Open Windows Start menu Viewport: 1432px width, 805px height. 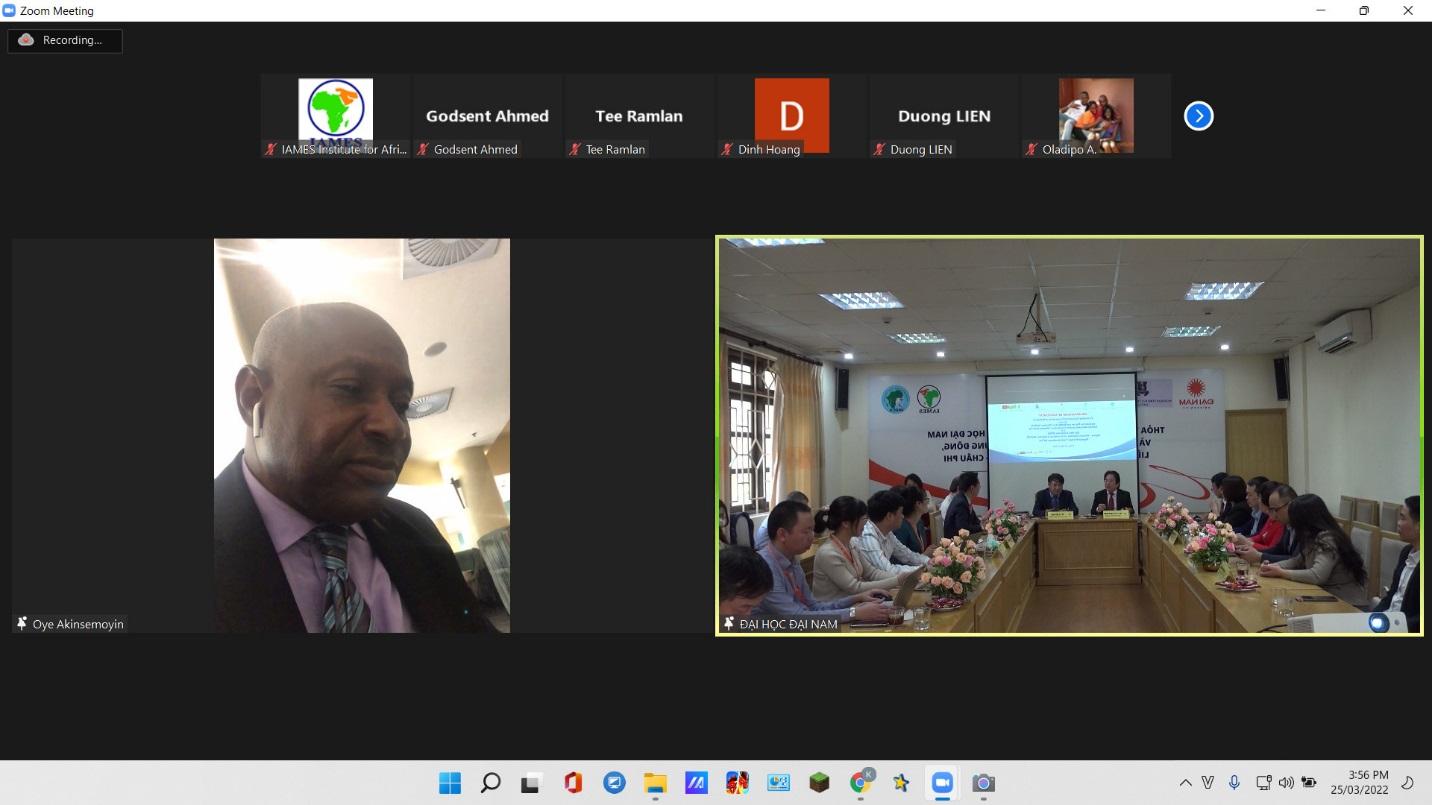click(450, 783)
